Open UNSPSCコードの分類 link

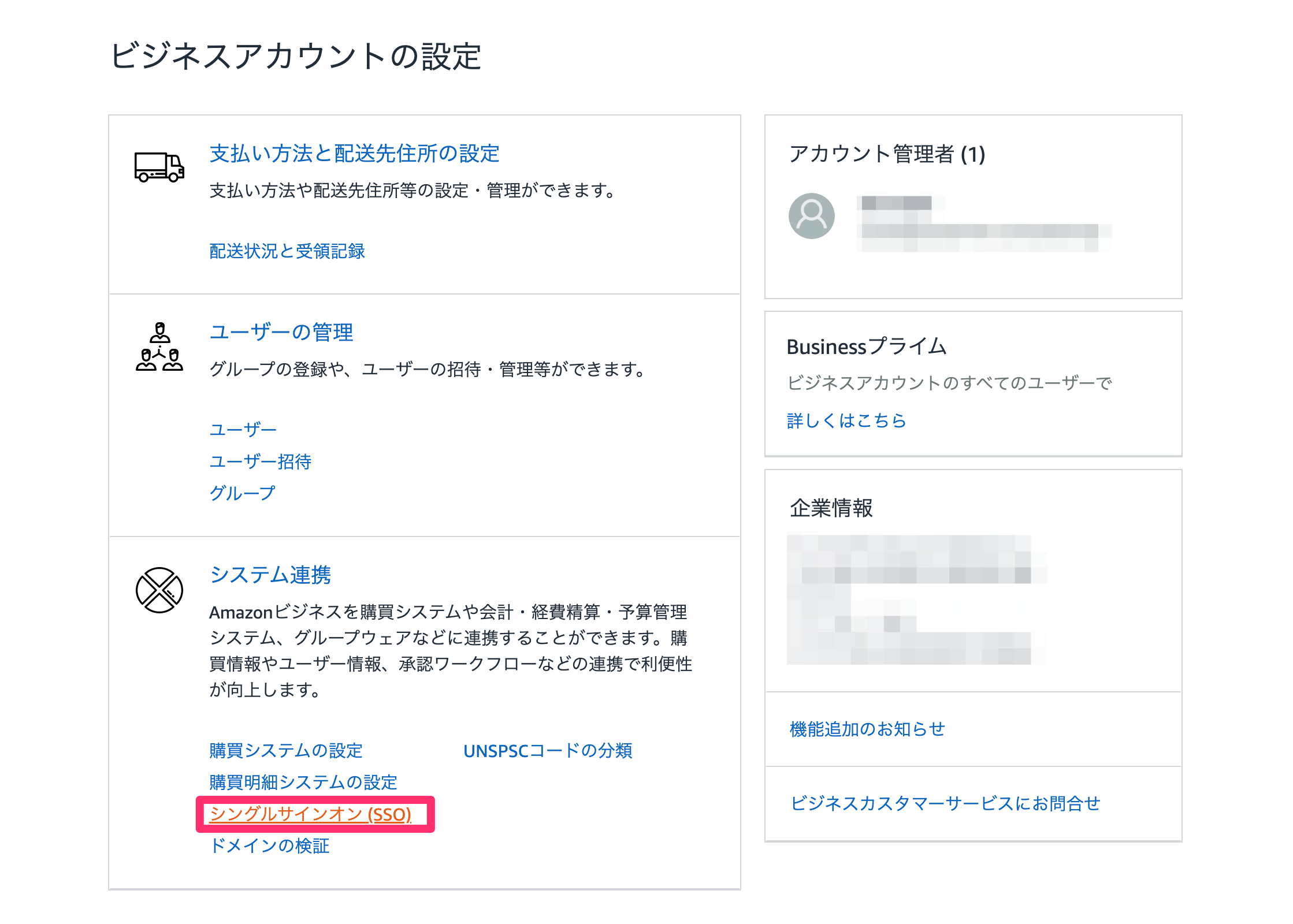pos(548,751)
